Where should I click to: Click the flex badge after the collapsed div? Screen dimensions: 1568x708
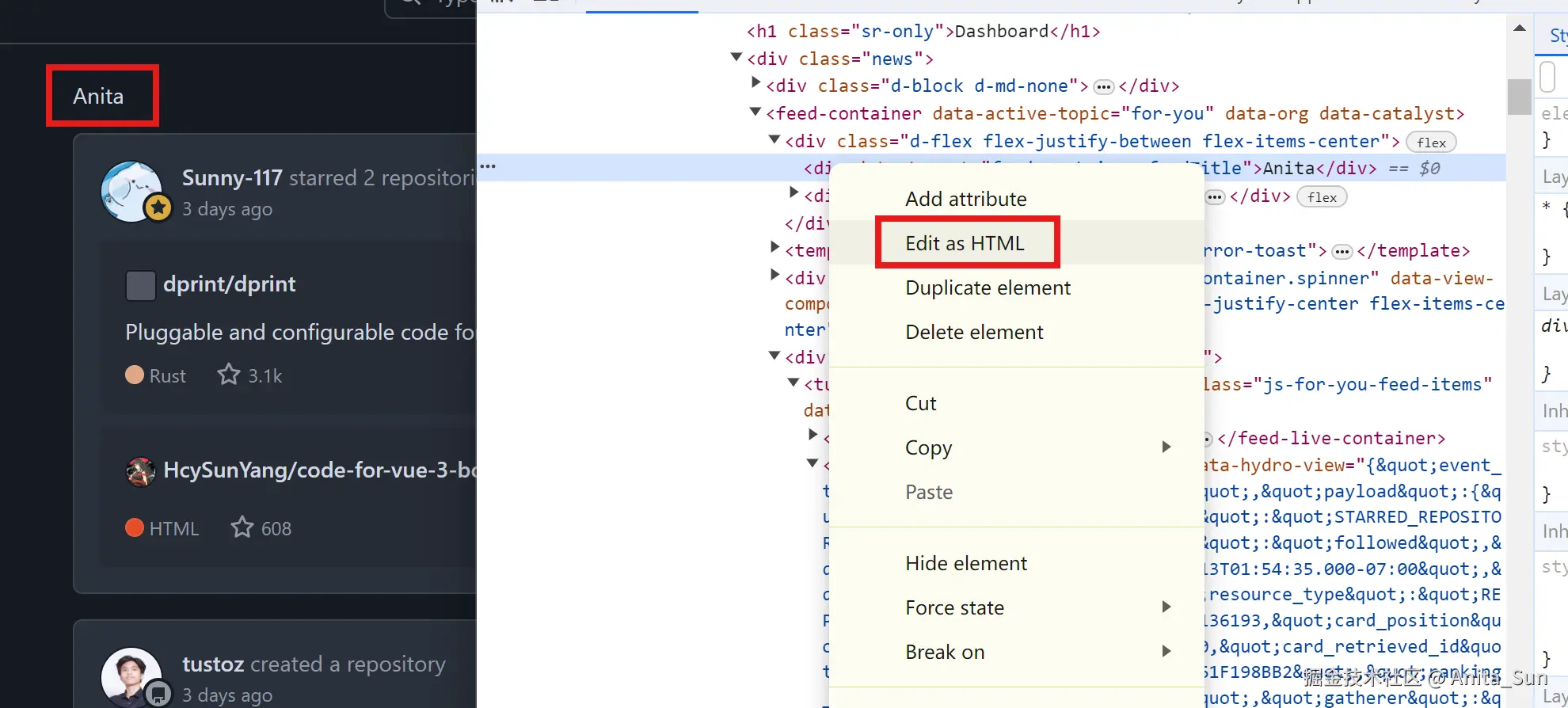pos(1322,197)
